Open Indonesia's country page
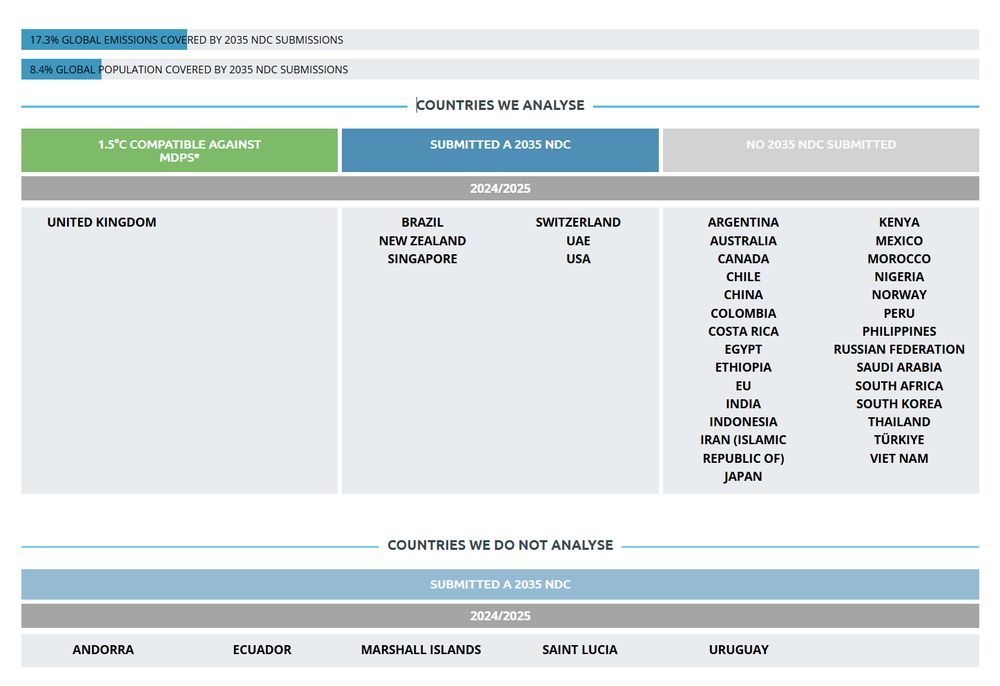The image size is (1000, 686). (743, 421)
